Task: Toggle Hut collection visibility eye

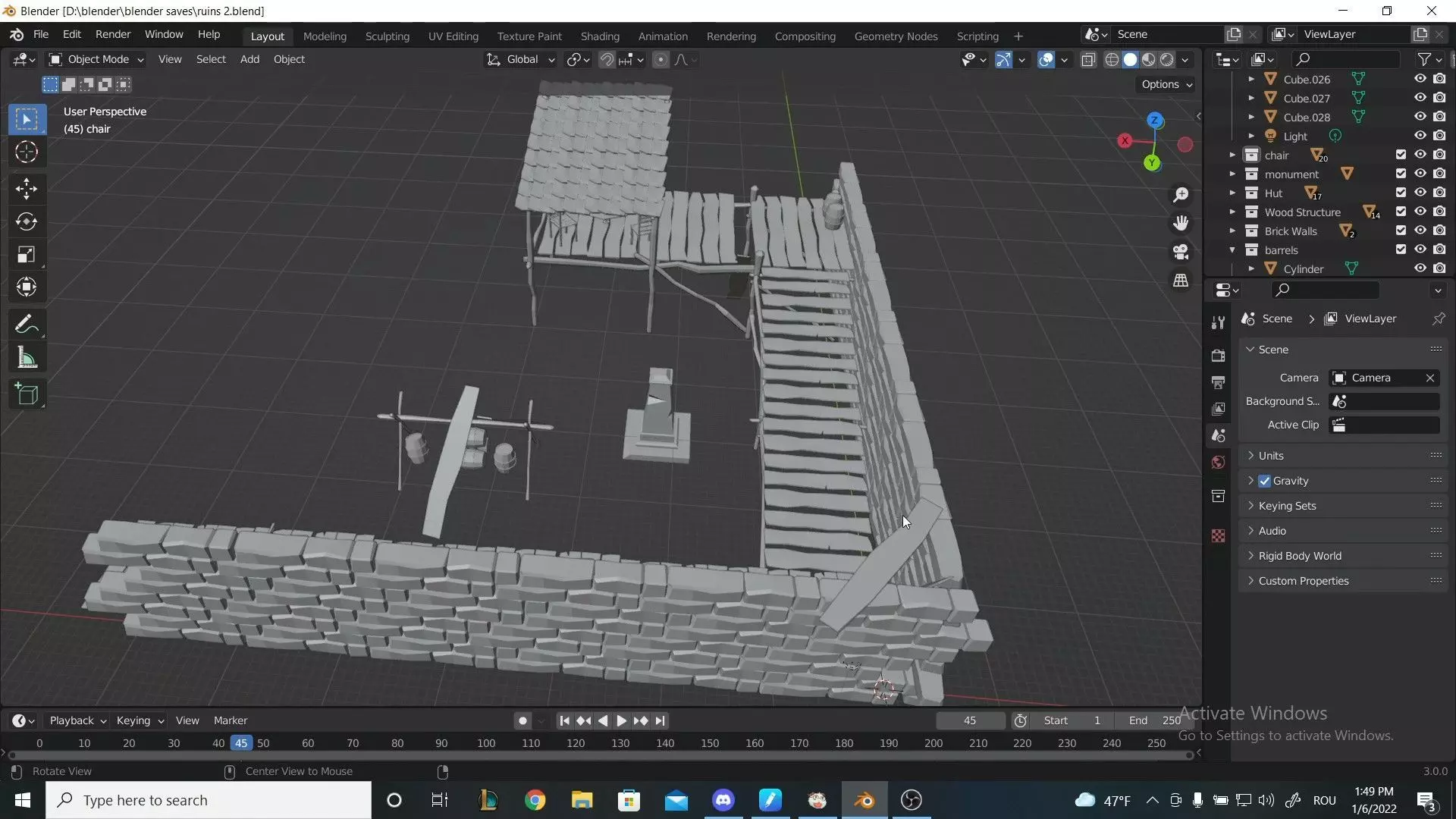Action: coord(1420,193)
